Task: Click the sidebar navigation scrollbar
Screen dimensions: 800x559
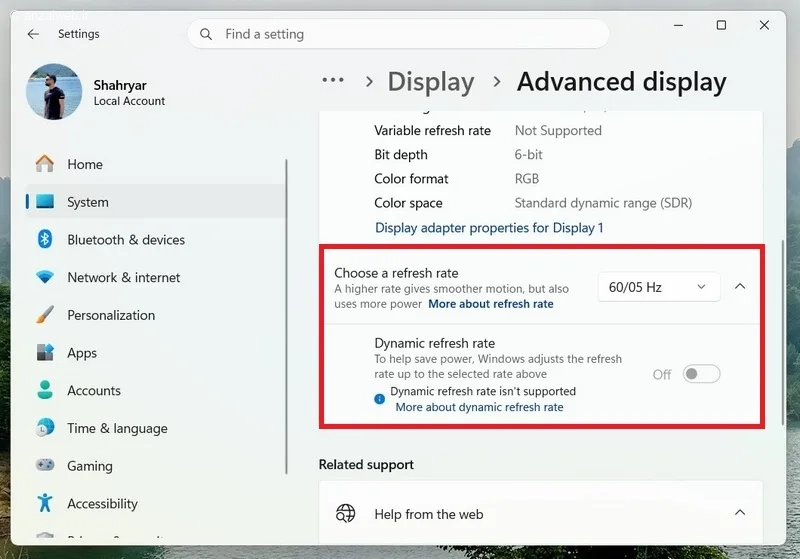Action: pos(286,316)
